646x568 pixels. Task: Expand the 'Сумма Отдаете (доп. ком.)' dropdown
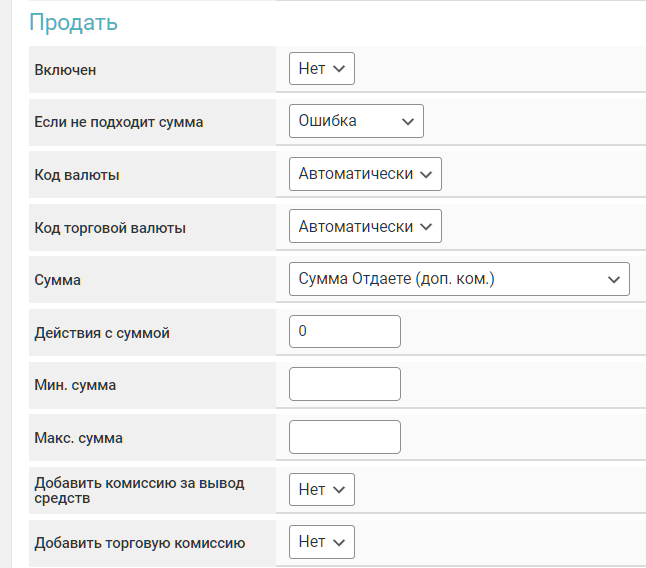[x=459, y=280]
